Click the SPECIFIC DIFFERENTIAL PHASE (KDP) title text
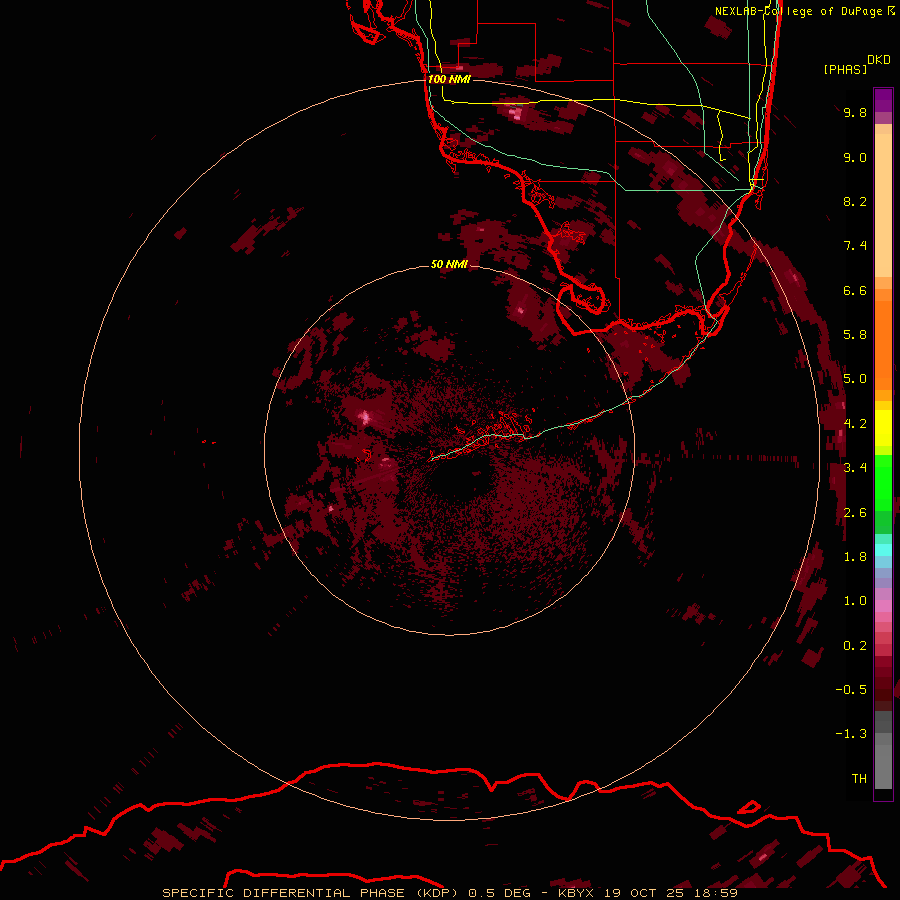The width and height of the screenshot is (900, 900). pyautogui.click(x=311, y=893)
